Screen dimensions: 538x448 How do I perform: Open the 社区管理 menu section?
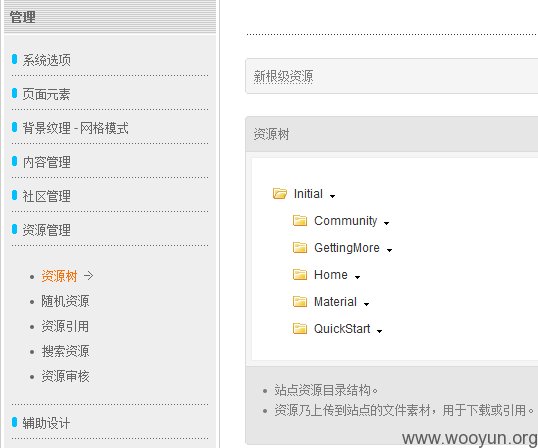[47, 196]
